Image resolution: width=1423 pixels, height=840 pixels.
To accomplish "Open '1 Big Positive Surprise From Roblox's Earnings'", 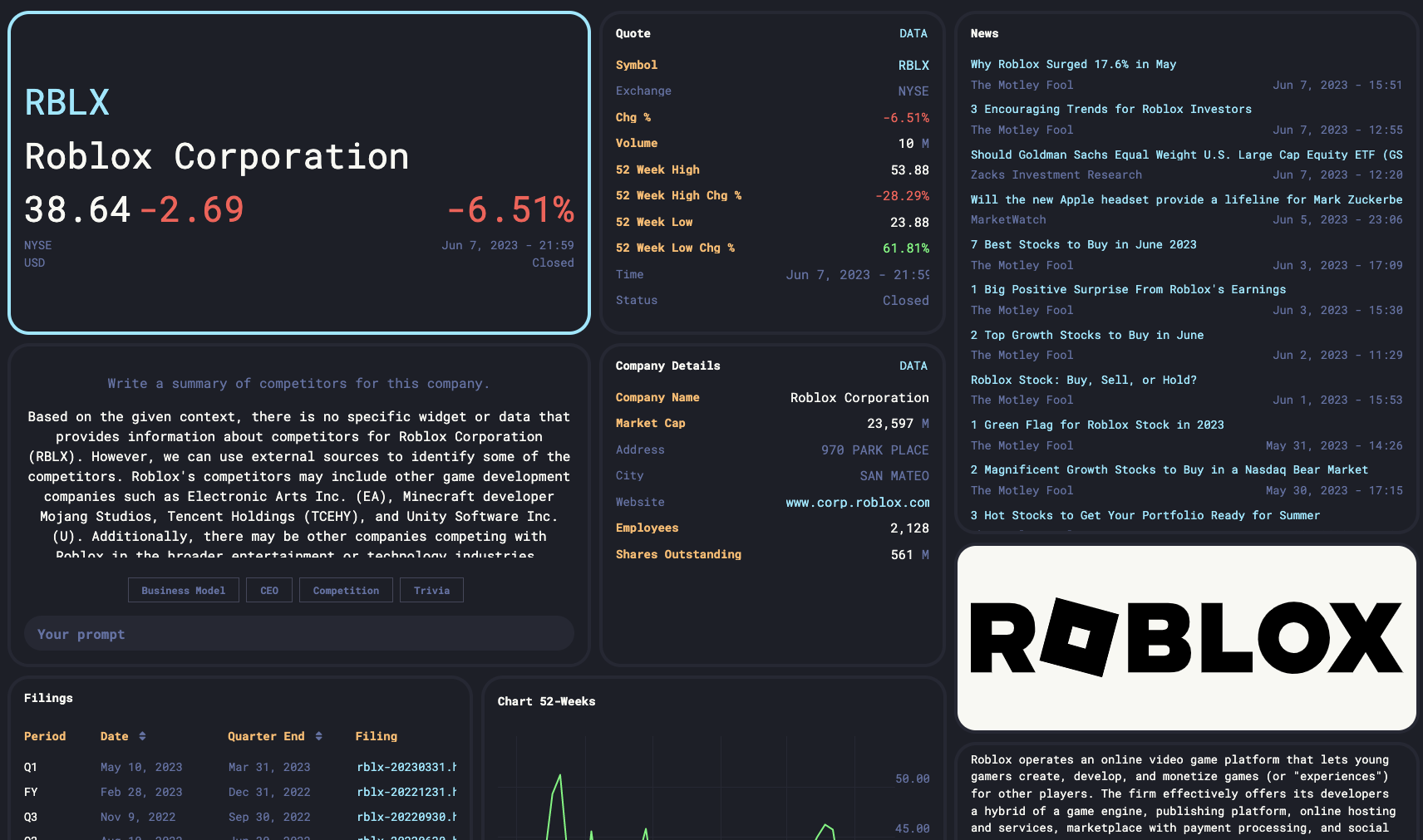I will [x=1128, y=289].
